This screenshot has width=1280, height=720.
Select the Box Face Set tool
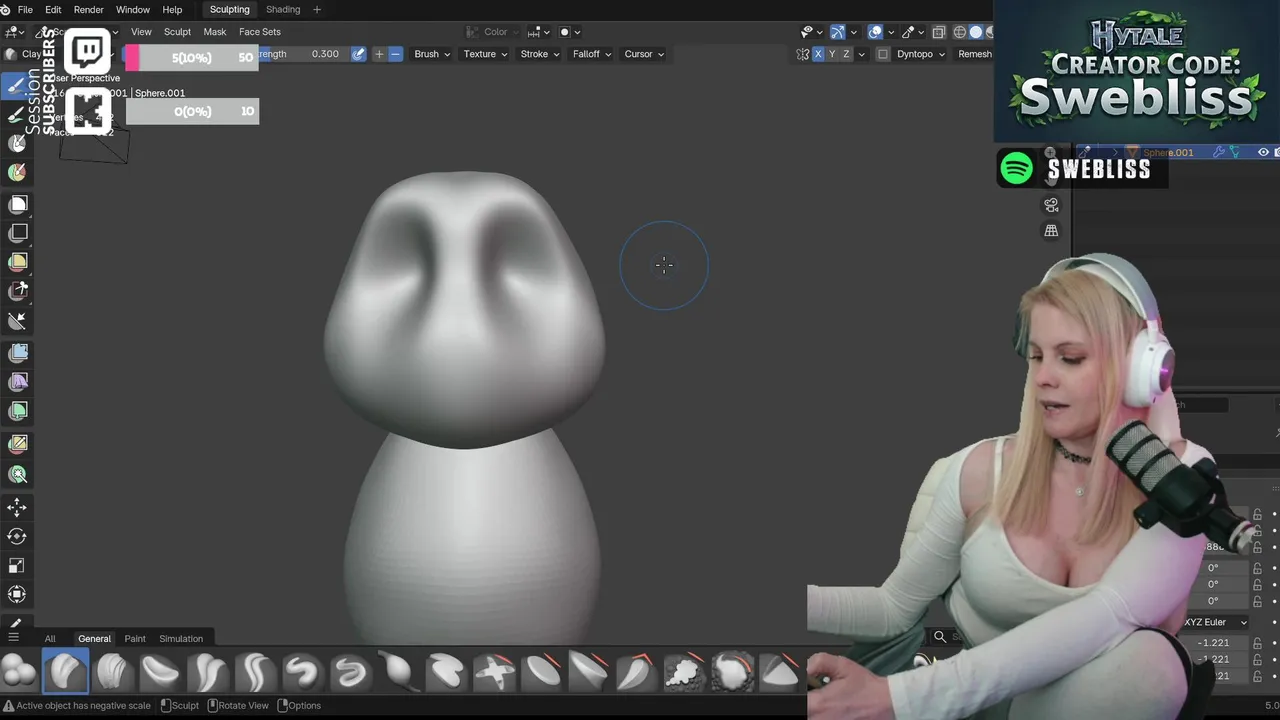click(17, 262)
